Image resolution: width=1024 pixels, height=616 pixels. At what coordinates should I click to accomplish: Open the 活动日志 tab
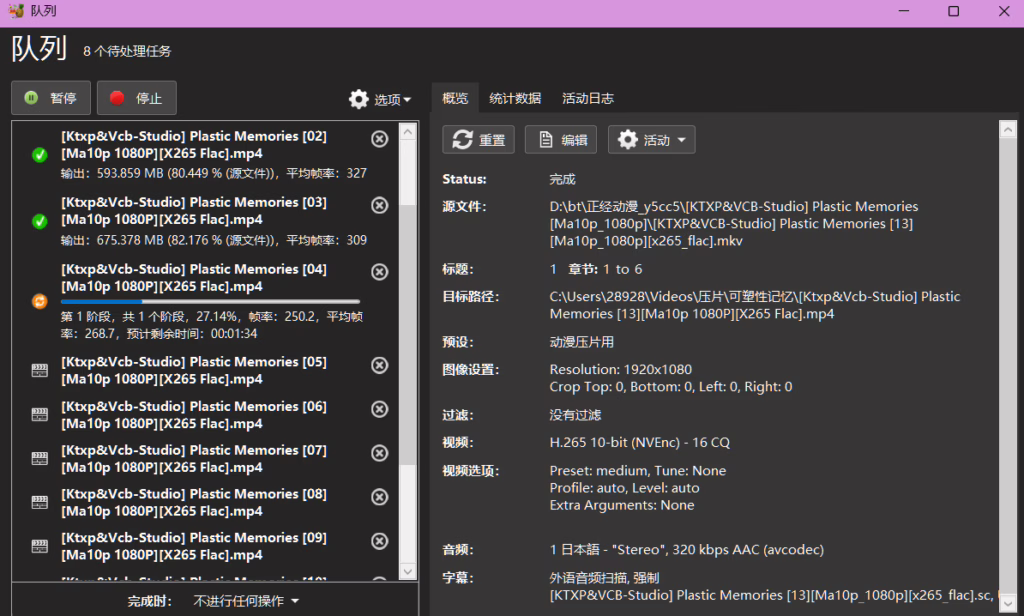click(x=588, y=98)
